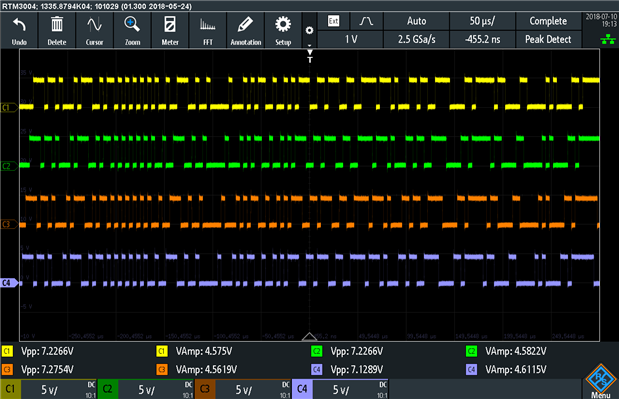Open the R&S Menu button
The image size is (619, 399).
(x=600, y=381)
